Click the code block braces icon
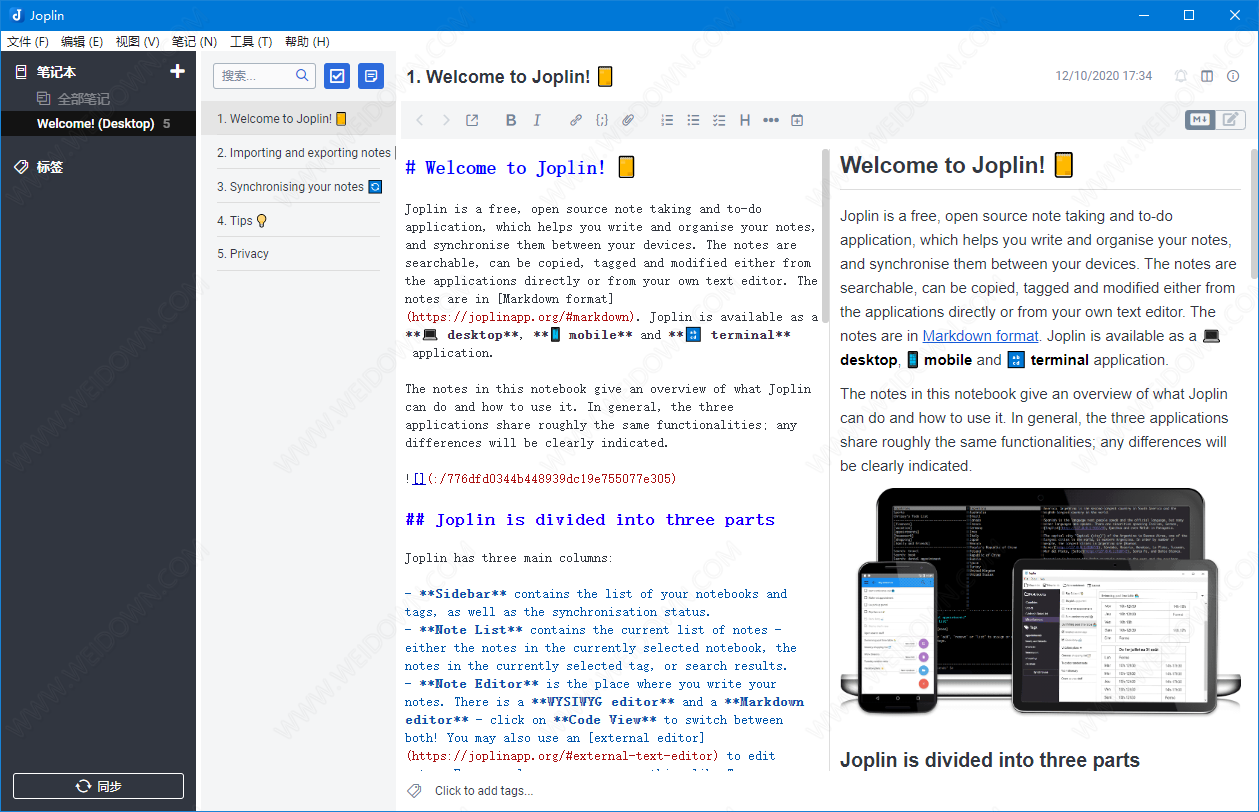Screen dimensions: 1259x812 602,120
